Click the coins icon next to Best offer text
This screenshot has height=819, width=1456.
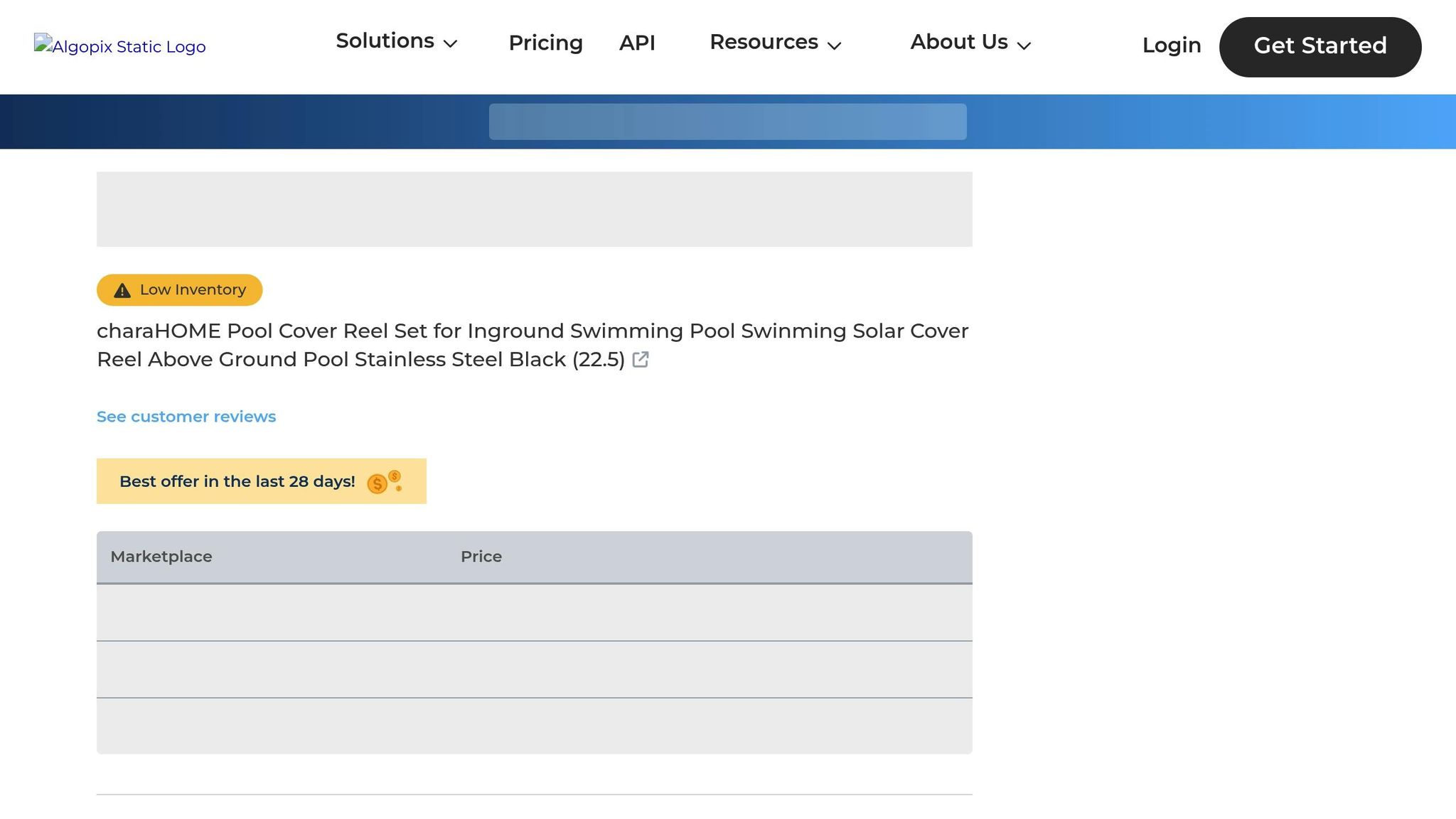(384, 482)
